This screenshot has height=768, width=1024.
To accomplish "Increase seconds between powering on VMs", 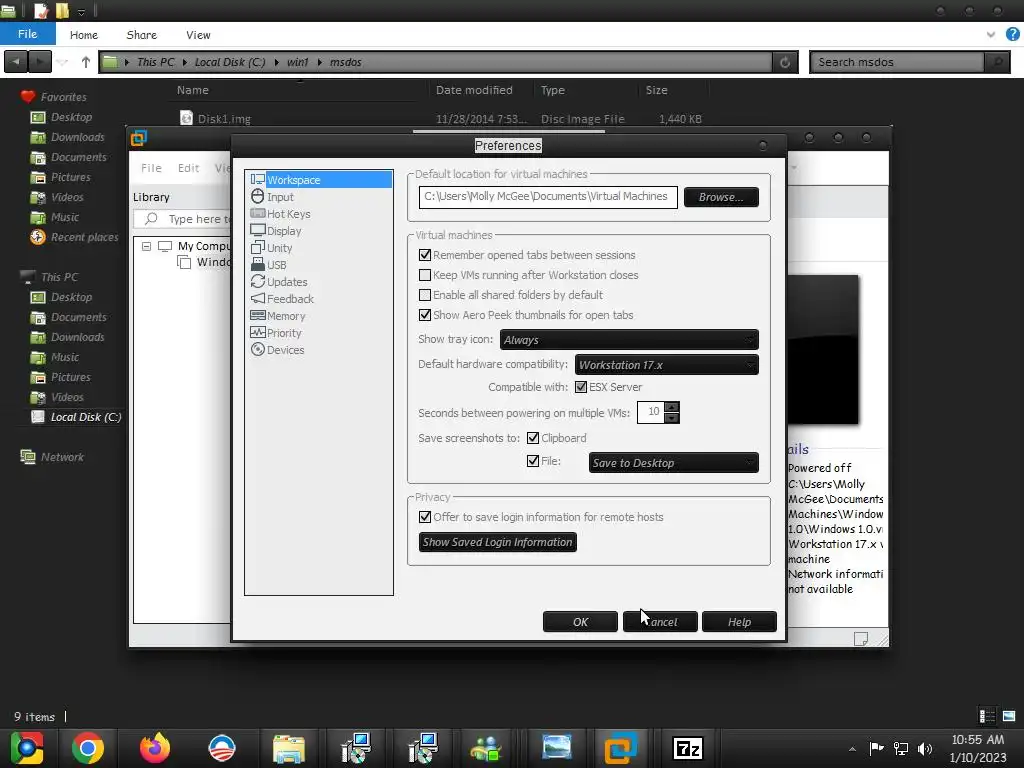I will point(671,407).
